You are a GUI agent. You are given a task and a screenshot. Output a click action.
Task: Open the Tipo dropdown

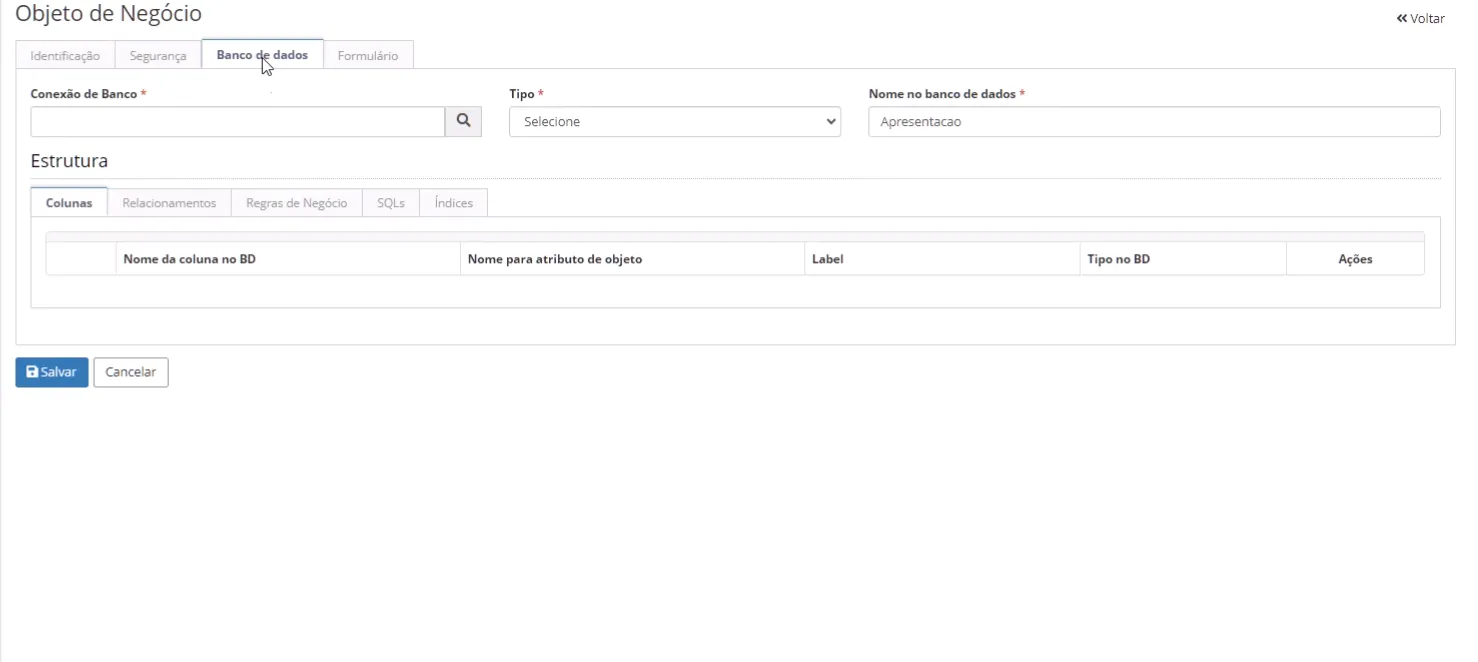pyautogui.click(x=675, y=122)
